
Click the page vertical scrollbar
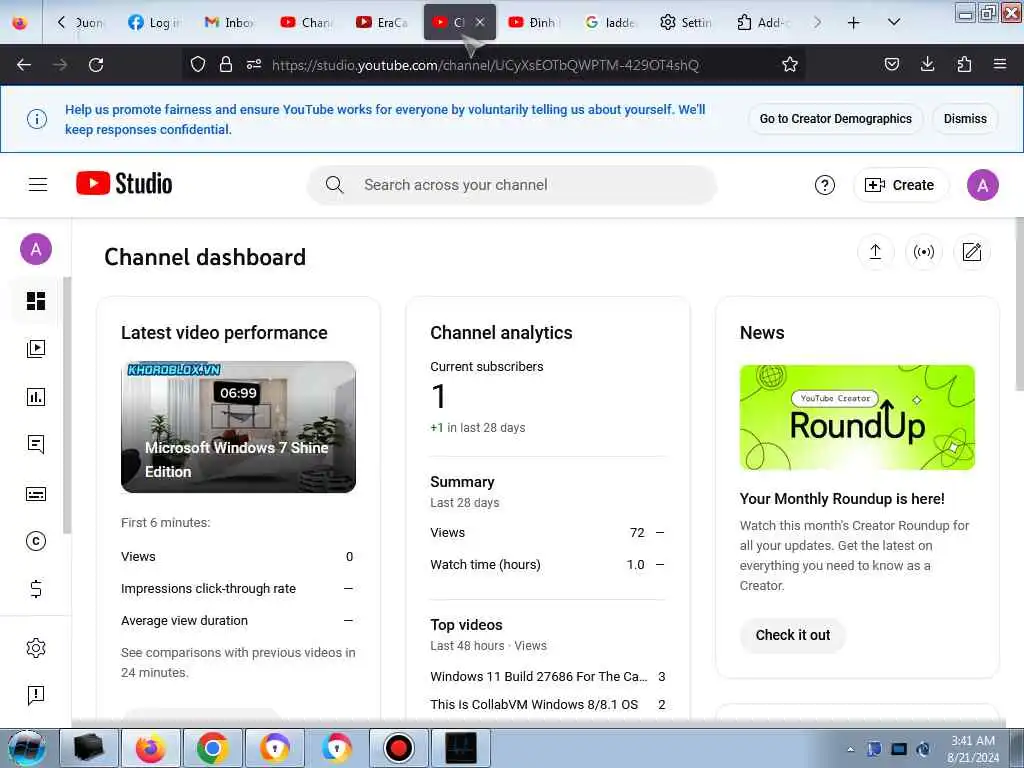[x=1019, y=304]
